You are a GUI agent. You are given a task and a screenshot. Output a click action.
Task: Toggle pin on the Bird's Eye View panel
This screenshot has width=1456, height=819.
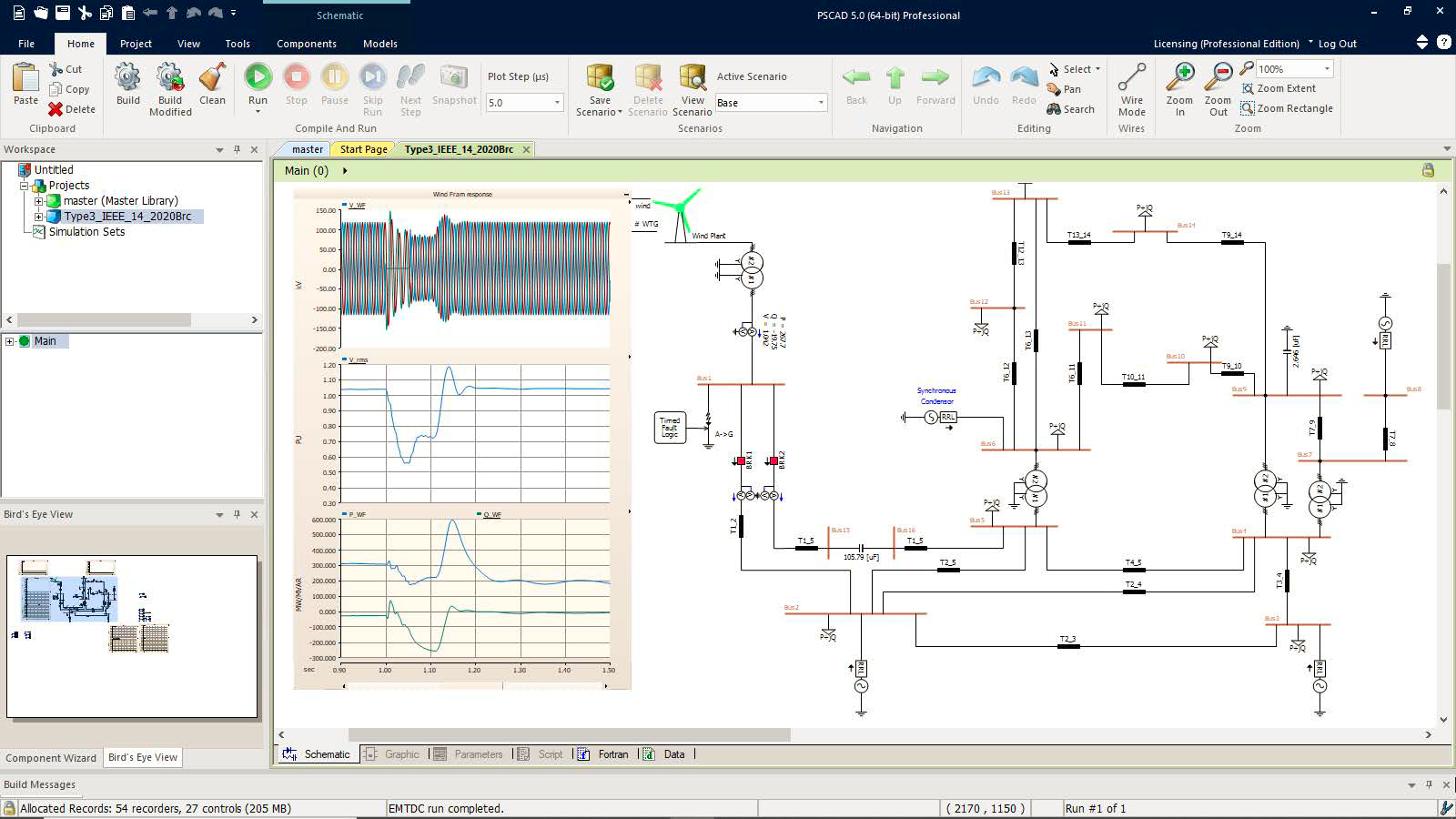click(237, 514)
